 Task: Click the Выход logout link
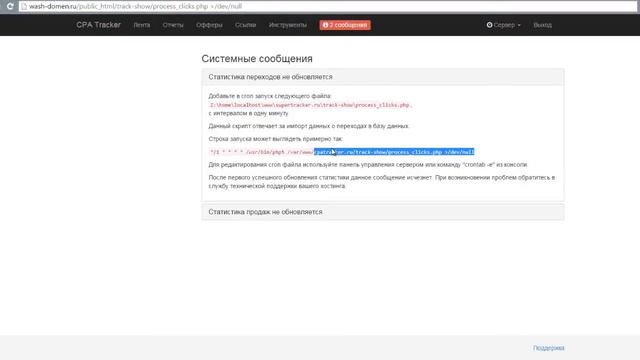click(x=542, y=25)
